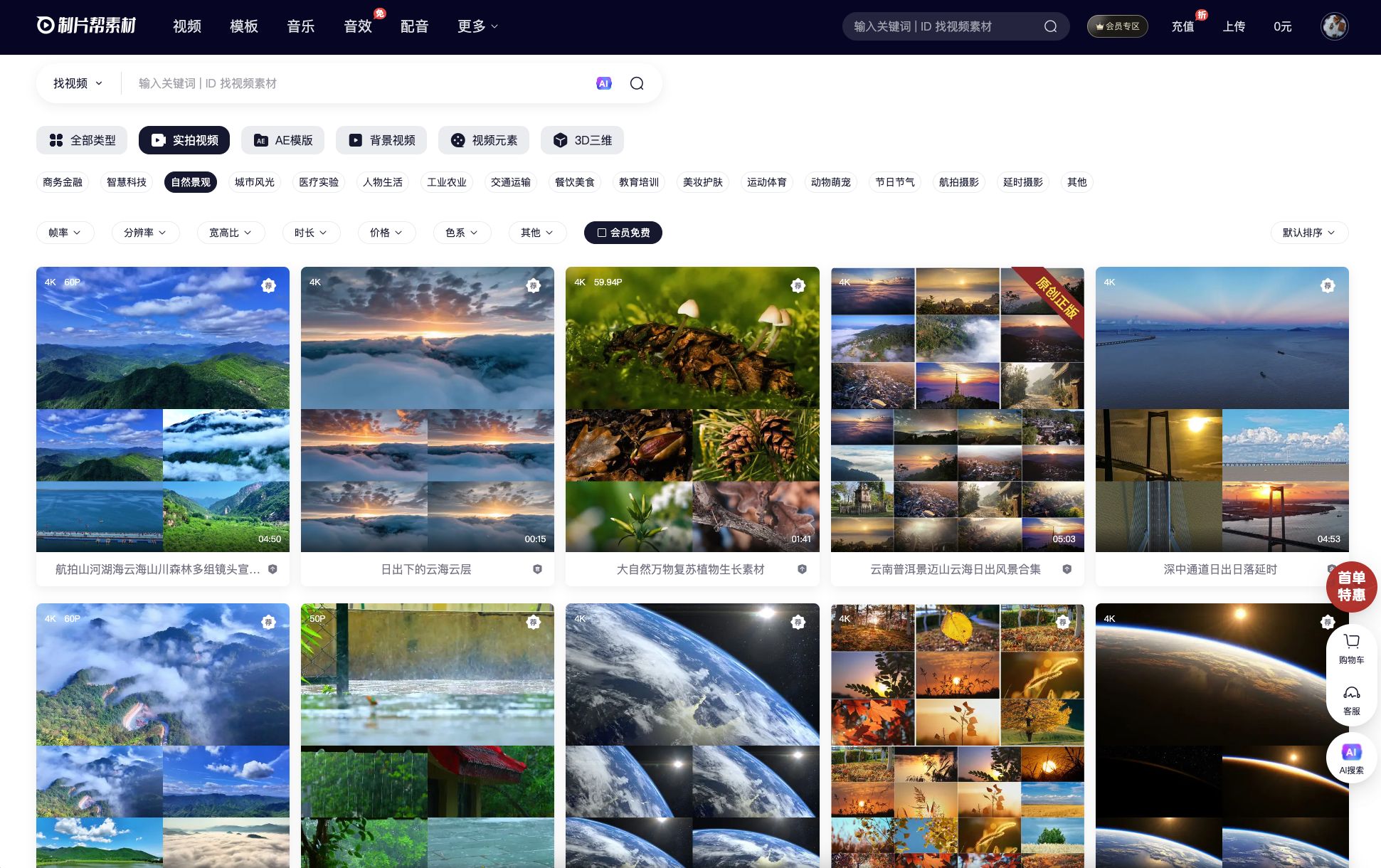
Task: Click the 会员专区 button
Action: (1117, 26)
